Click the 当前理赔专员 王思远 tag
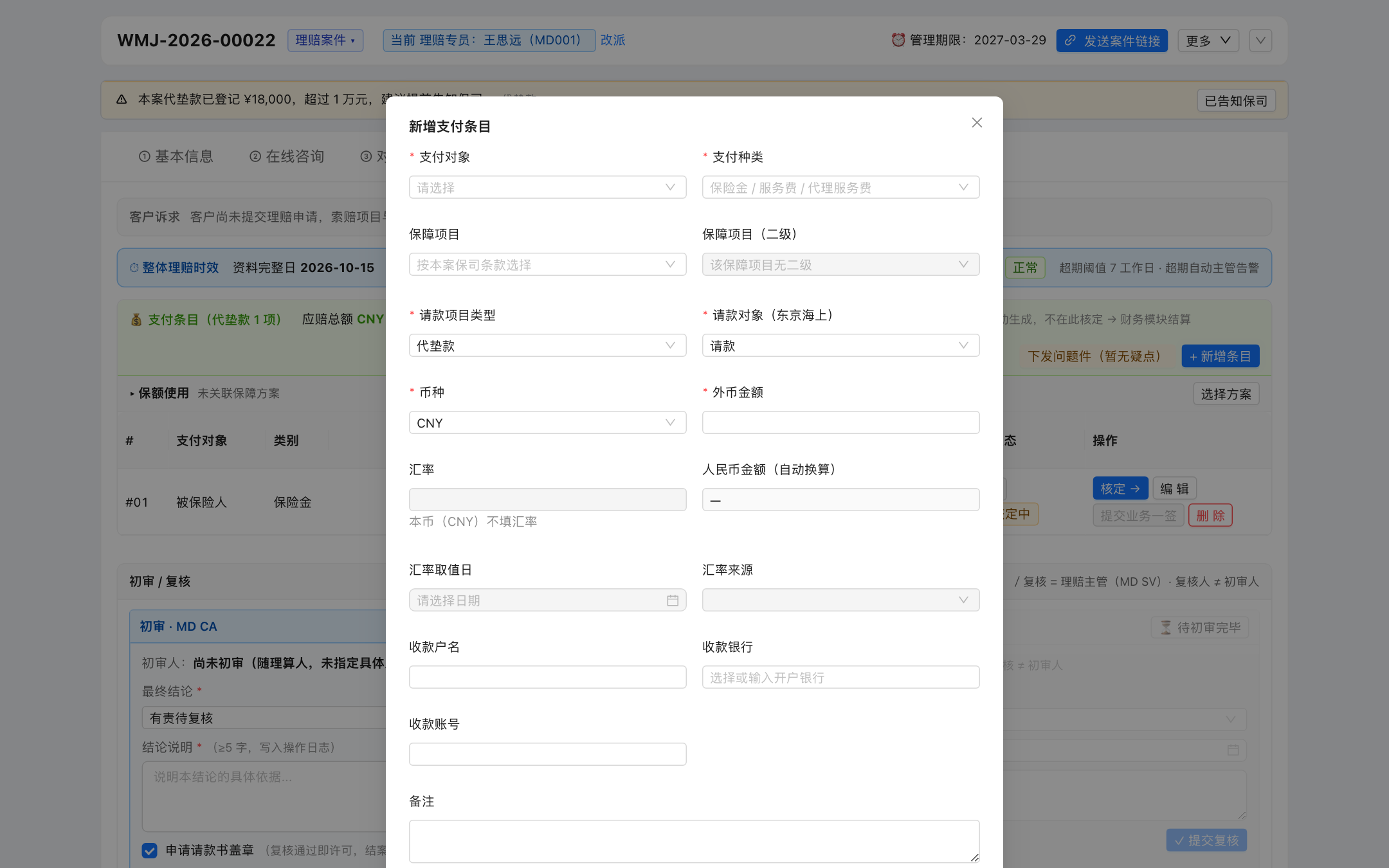 tap(489, 41)
